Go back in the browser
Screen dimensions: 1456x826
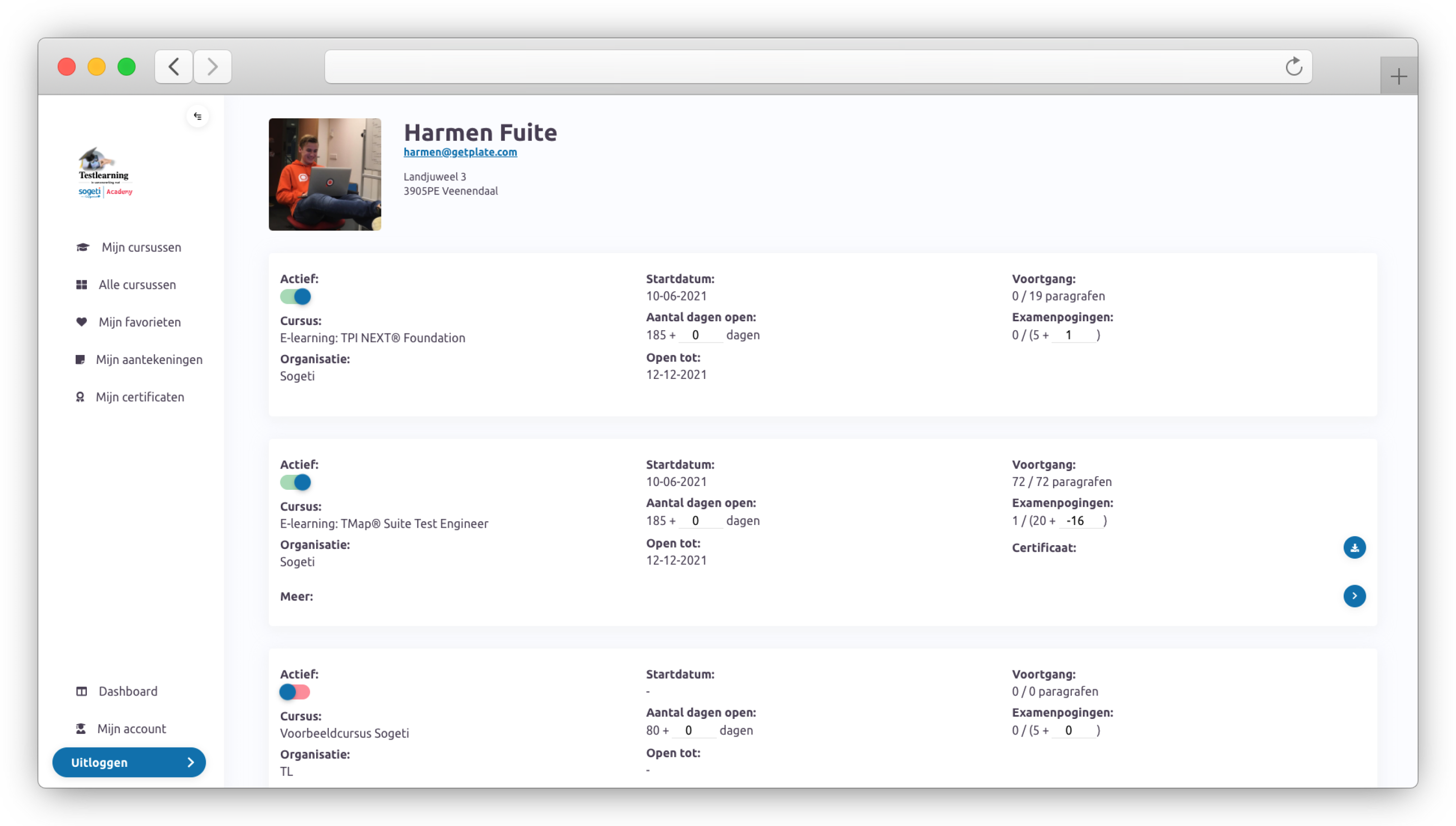pos(174,67)
